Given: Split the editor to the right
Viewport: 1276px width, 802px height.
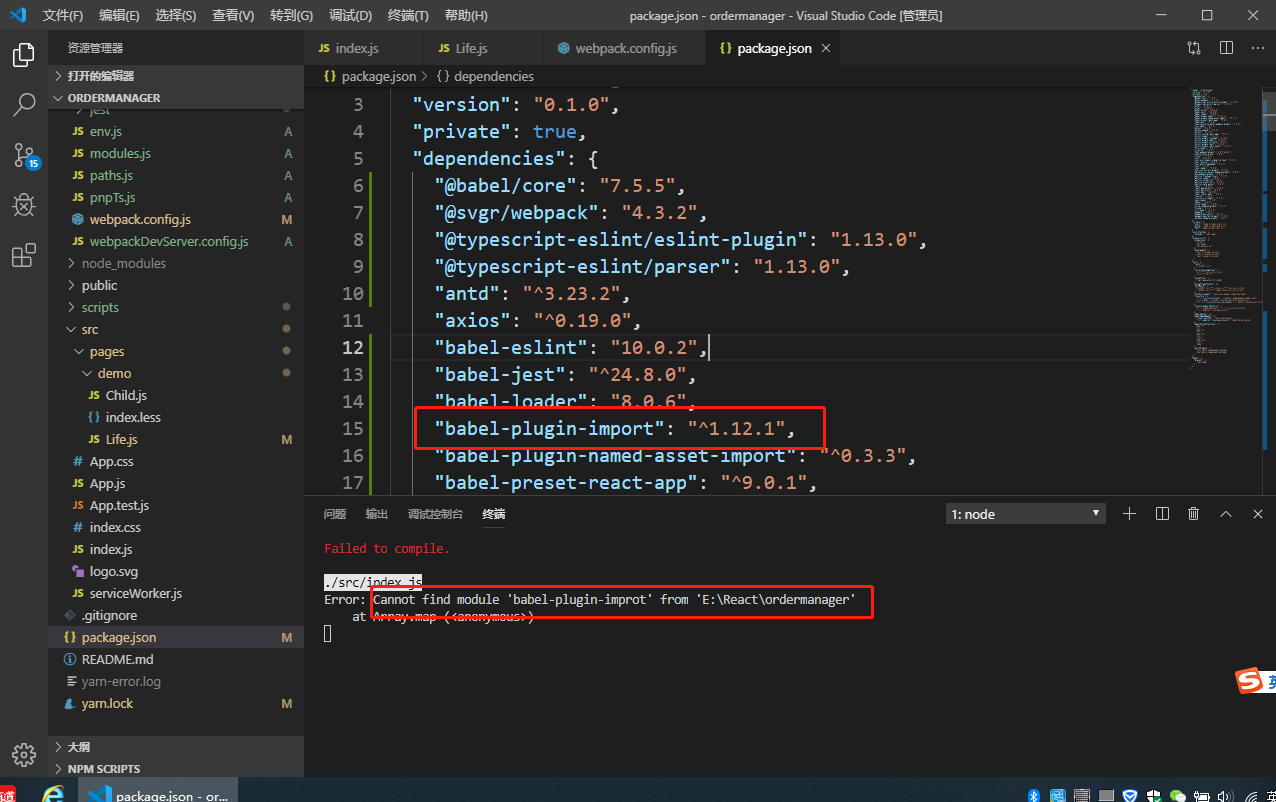Looking at the screenshot, I should (1226, 48).
